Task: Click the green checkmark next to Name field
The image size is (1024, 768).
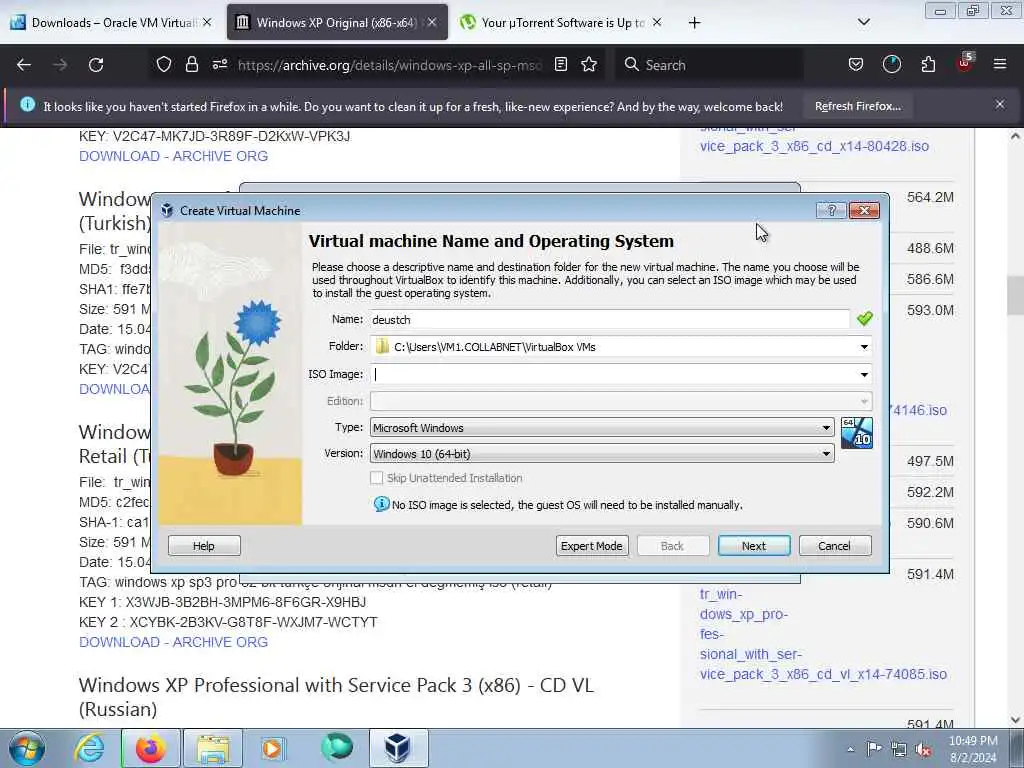Action: (865, 319)
